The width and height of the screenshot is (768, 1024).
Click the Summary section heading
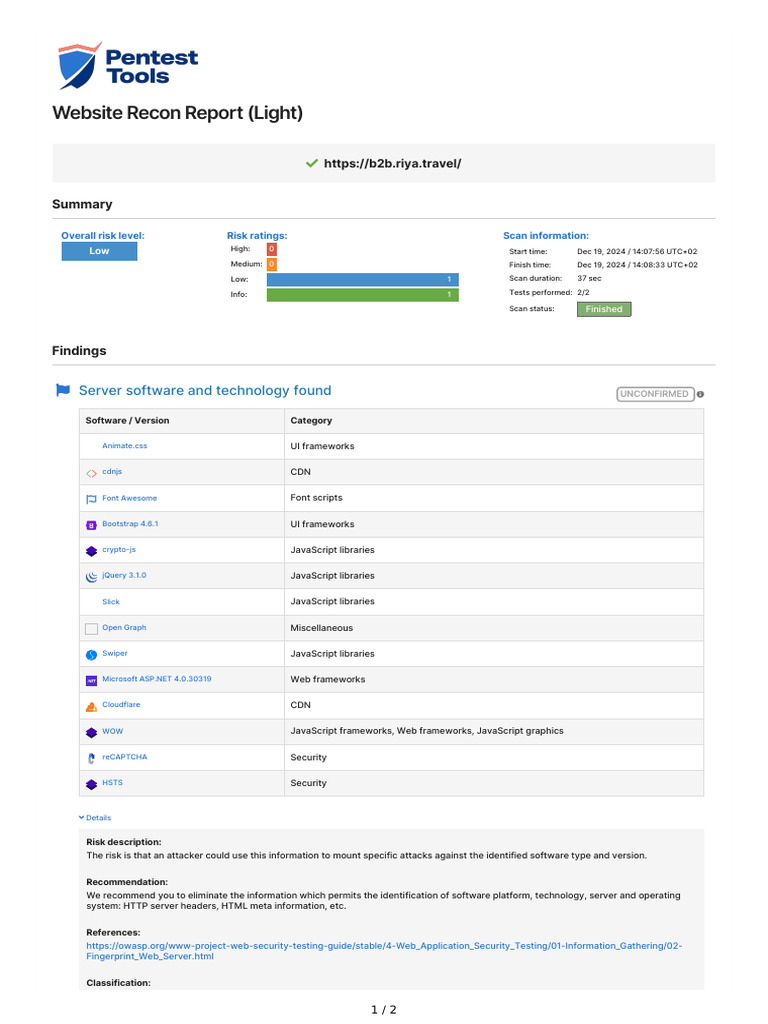point(82,204)
